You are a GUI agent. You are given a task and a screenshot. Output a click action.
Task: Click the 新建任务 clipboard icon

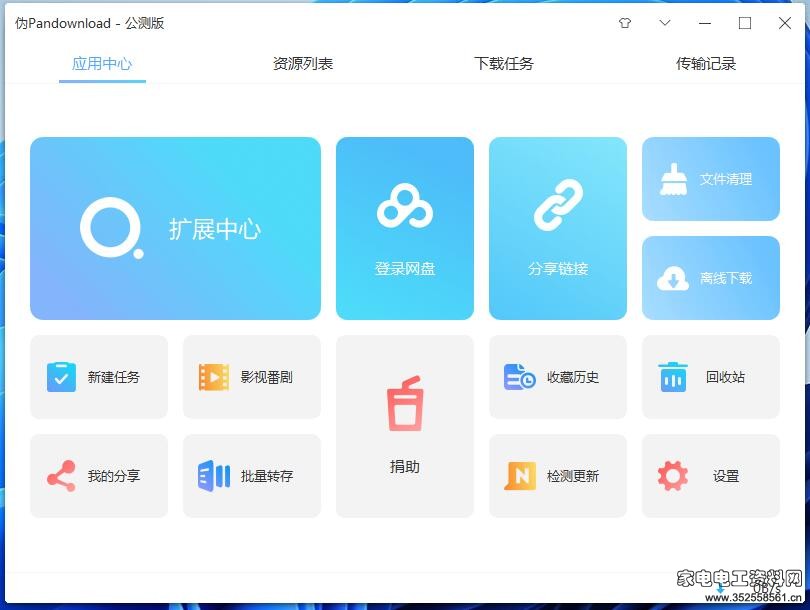point(61,377)
